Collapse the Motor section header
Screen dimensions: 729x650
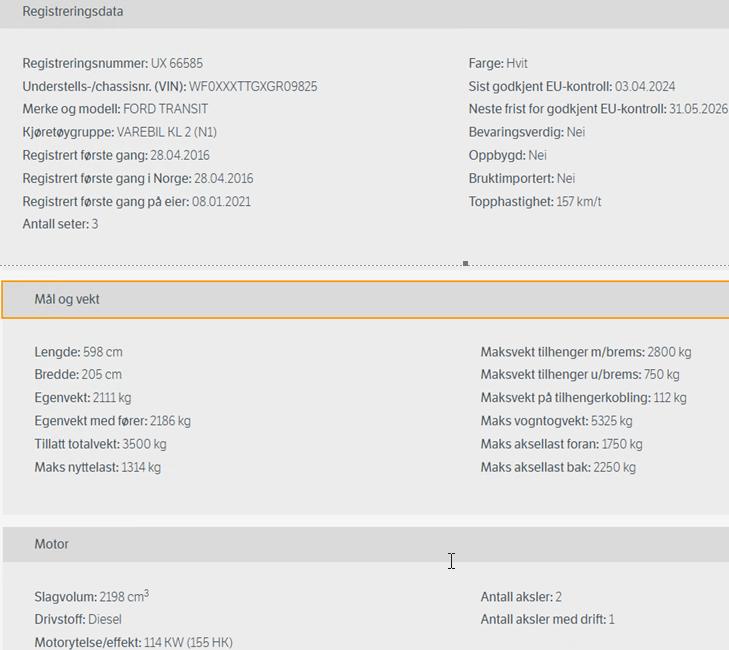52,544
